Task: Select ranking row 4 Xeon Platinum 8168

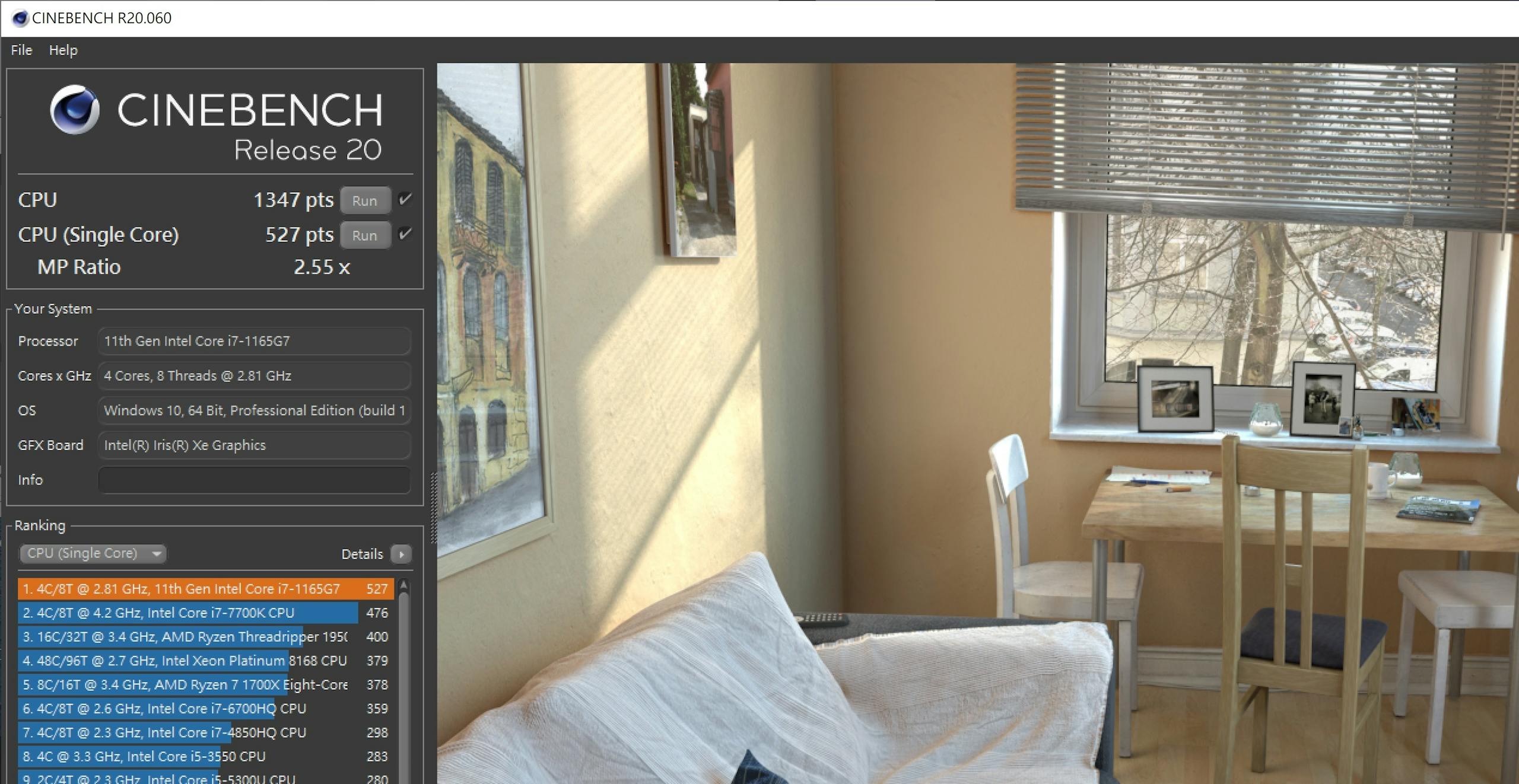Action: pyautogui.click(x=205, y=661)
